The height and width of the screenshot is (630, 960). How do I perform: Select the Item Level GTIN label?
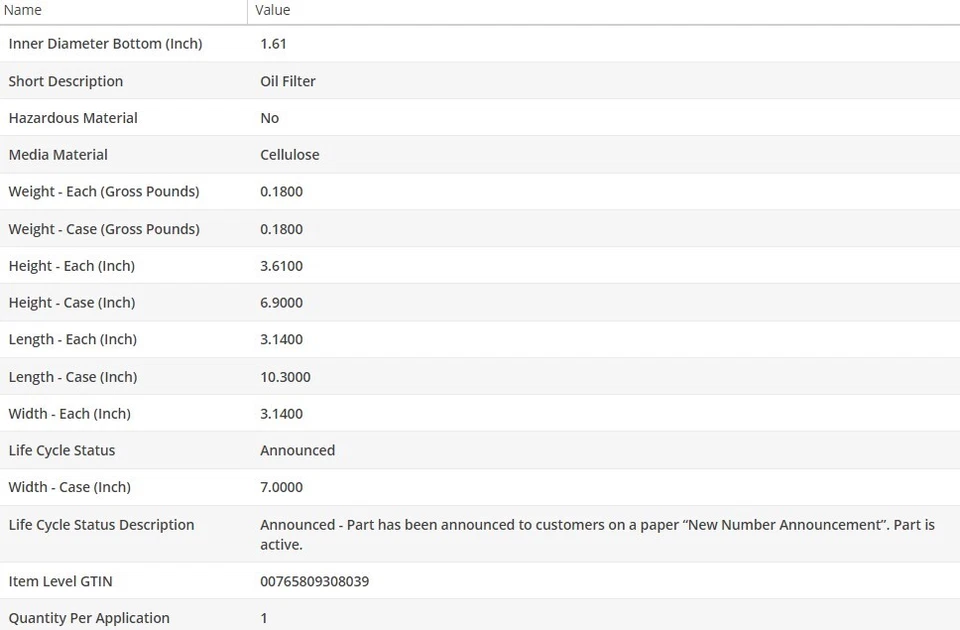pos(61,582)
